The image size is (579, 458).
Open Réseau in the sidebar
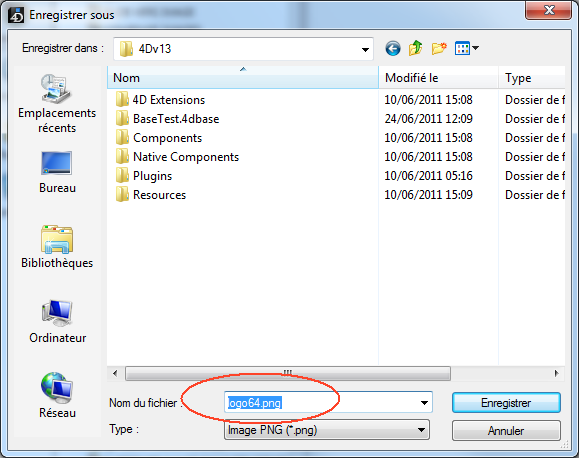click(x=57, y=396)
